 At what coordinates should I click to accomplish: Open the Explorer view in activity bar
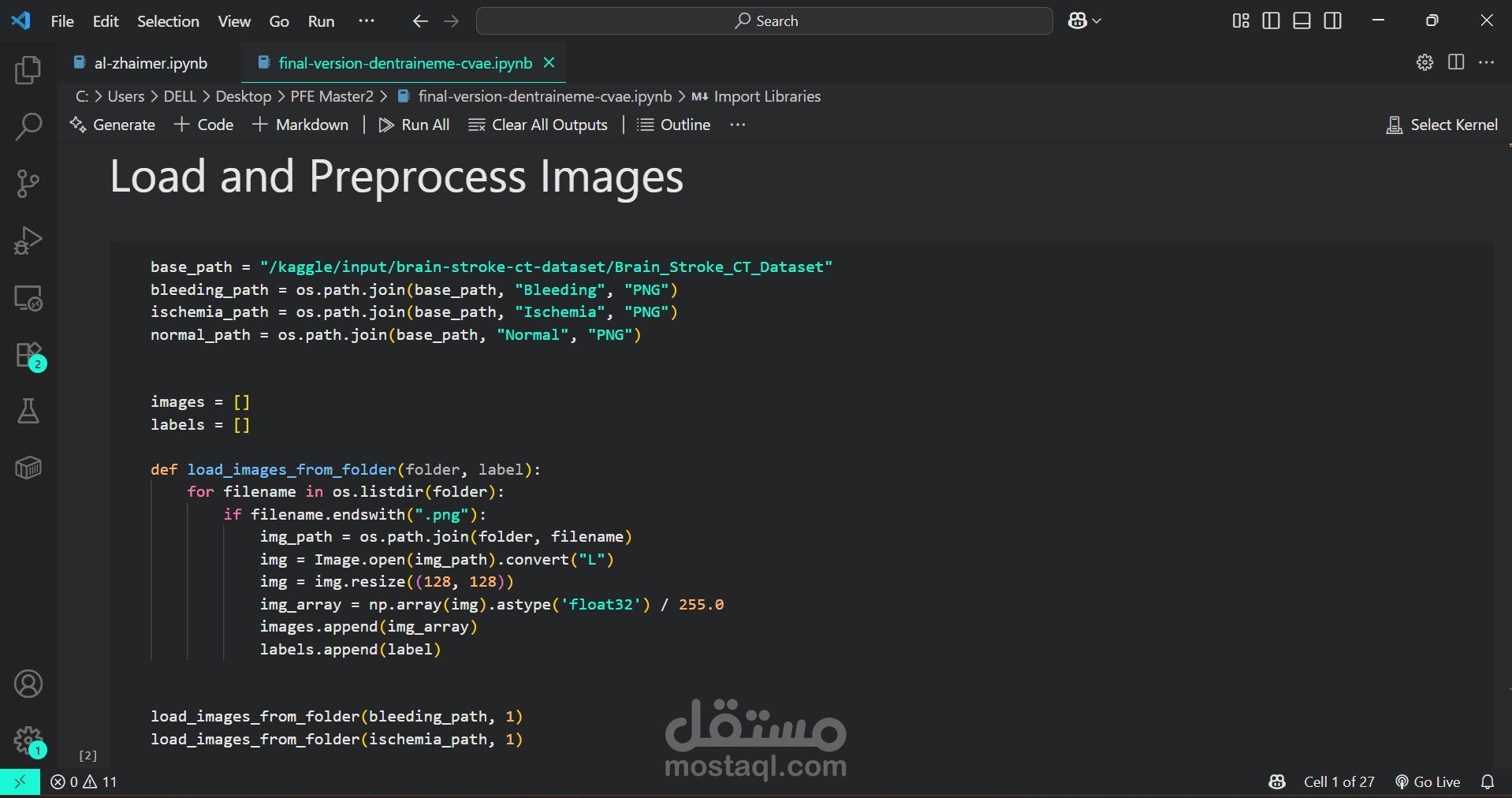(x=28, y=70)
